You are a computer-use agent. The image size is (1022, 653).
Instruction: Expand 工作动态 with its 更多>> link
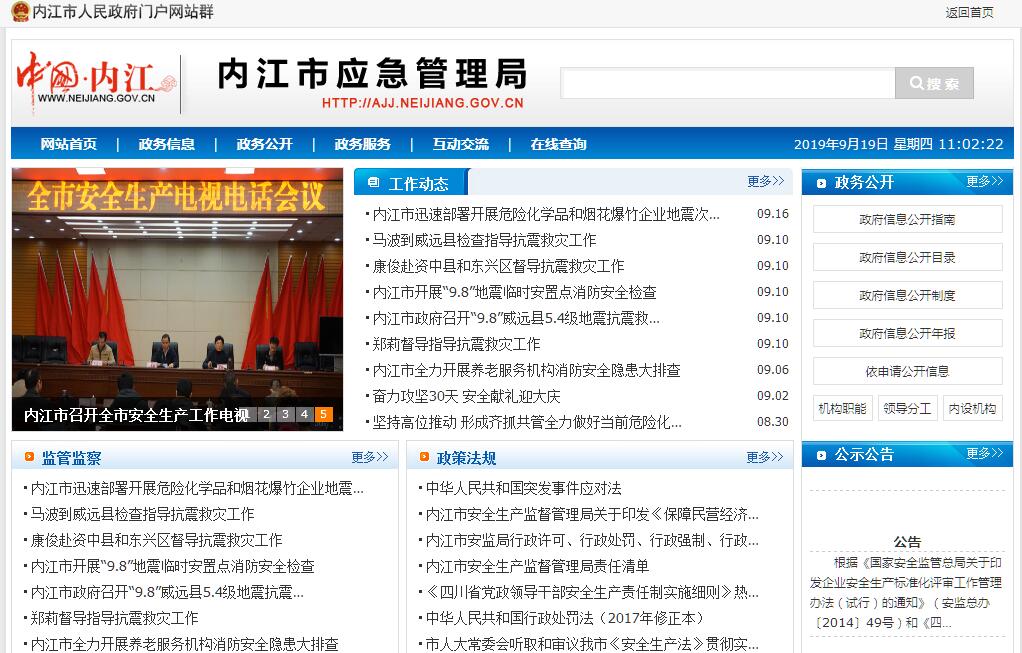pyautogui.click(x=765, y=181)
